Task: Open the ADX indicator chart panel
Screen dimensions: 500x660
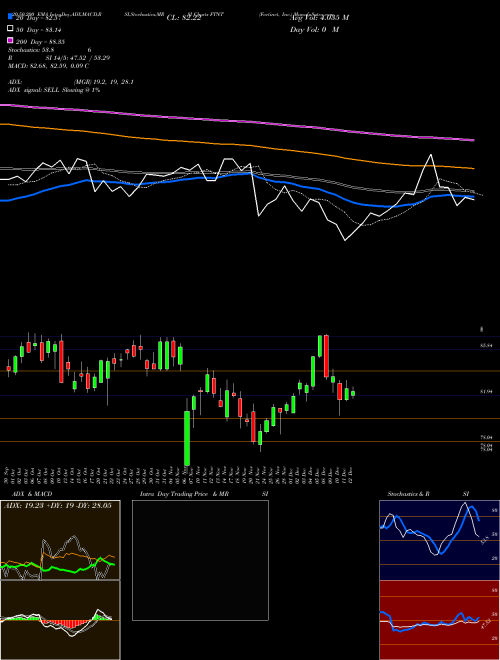Action: [60, 540]
